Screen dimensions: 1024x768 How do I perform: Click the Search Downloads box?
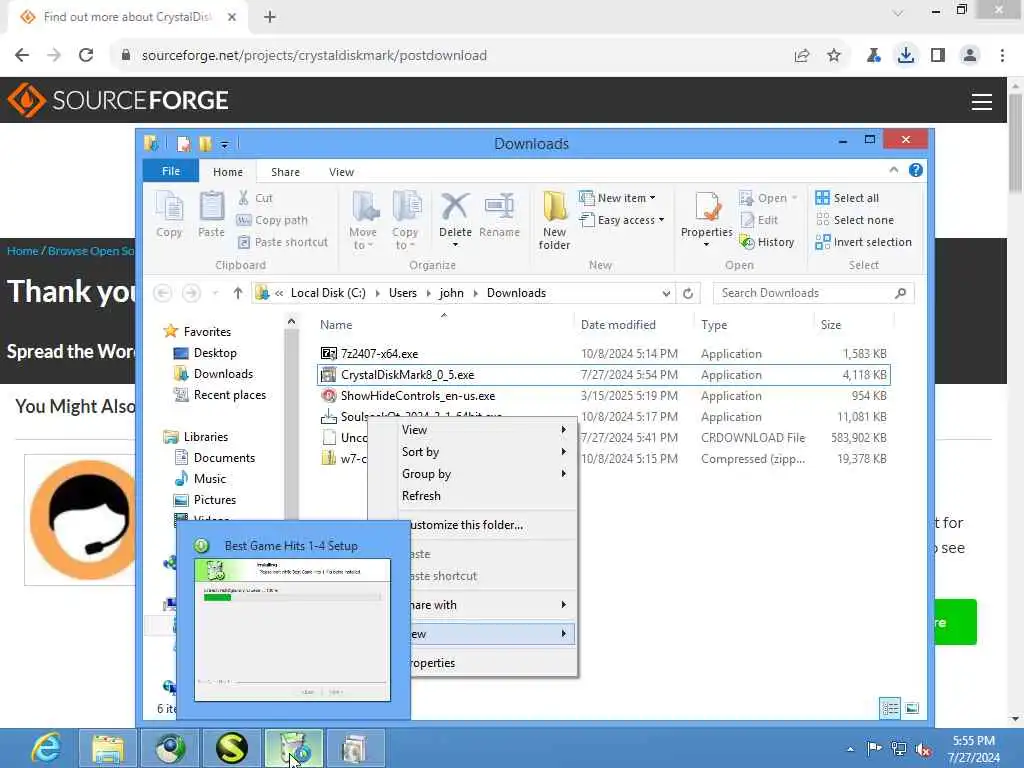tap(813, 293)
